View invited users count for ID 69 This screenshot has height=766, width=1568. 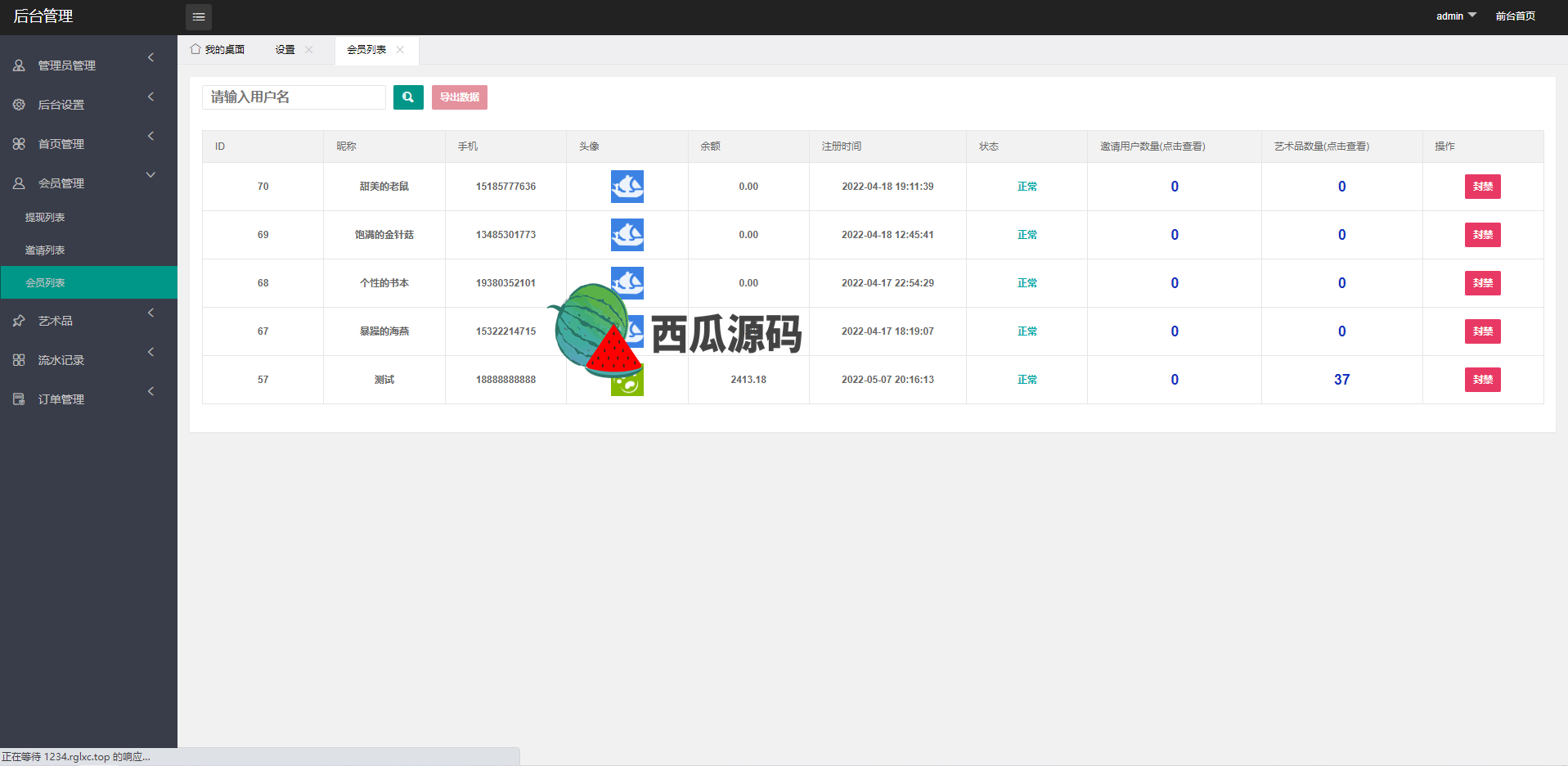tap(1175, 235)
